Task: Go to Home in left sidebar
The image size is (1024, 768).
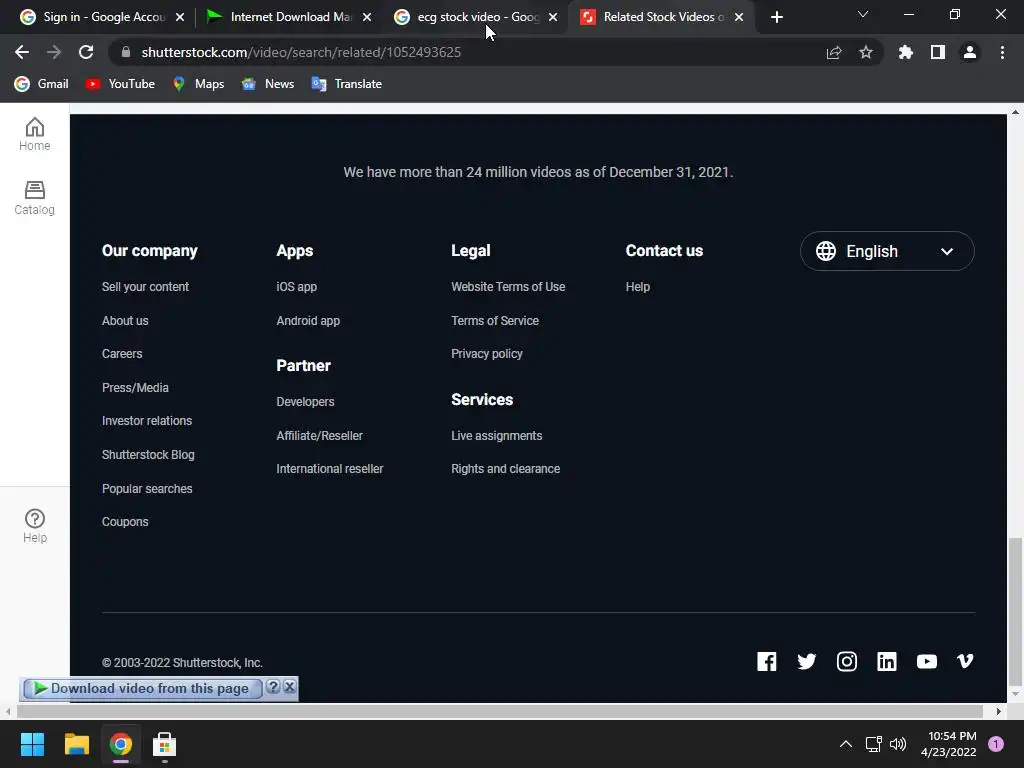Action: [35, 134]
